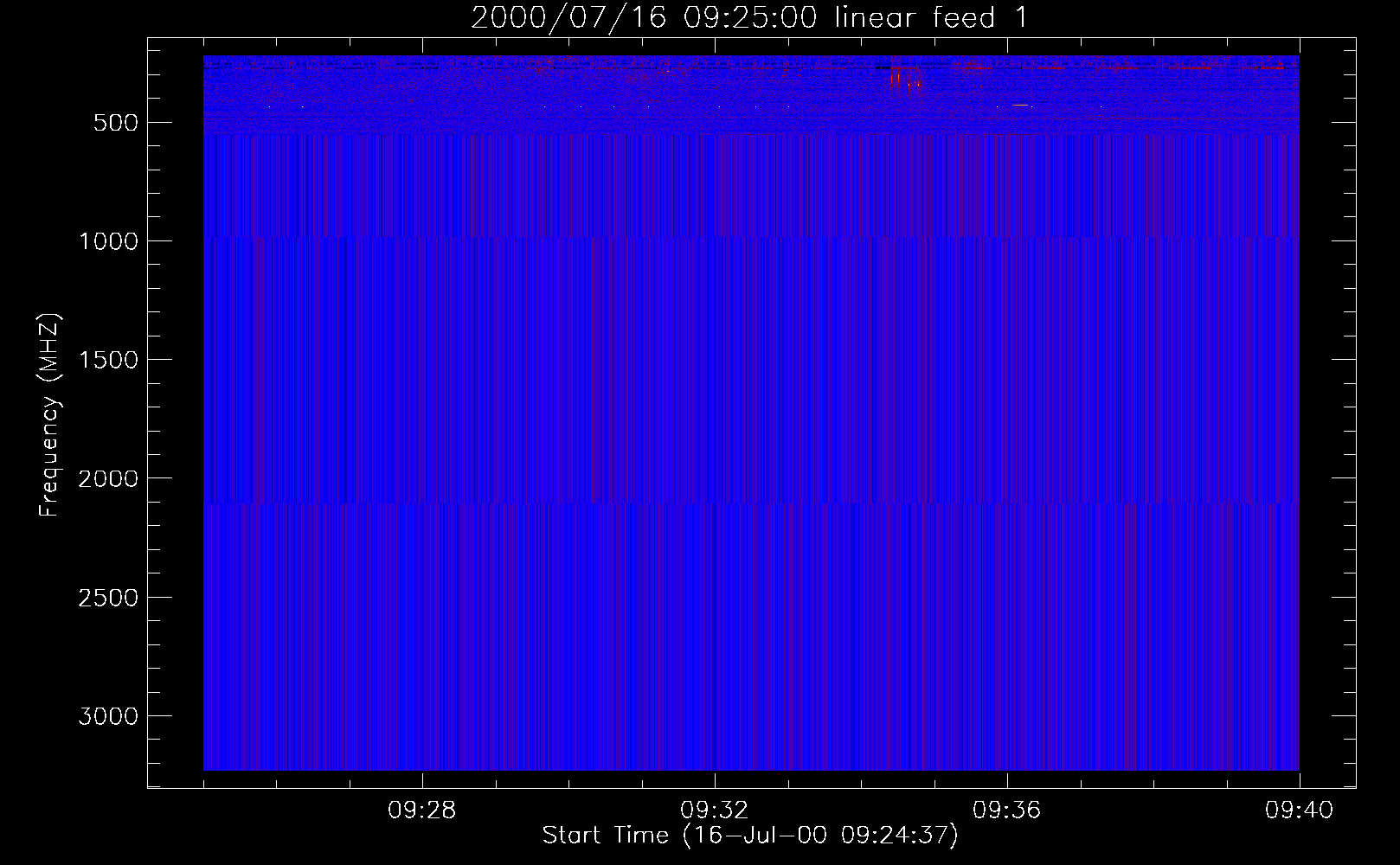Click the 09:28 time tick label
Image resolution: width=1400 pixels, height=865 pixels.
(x=422, y=811)
